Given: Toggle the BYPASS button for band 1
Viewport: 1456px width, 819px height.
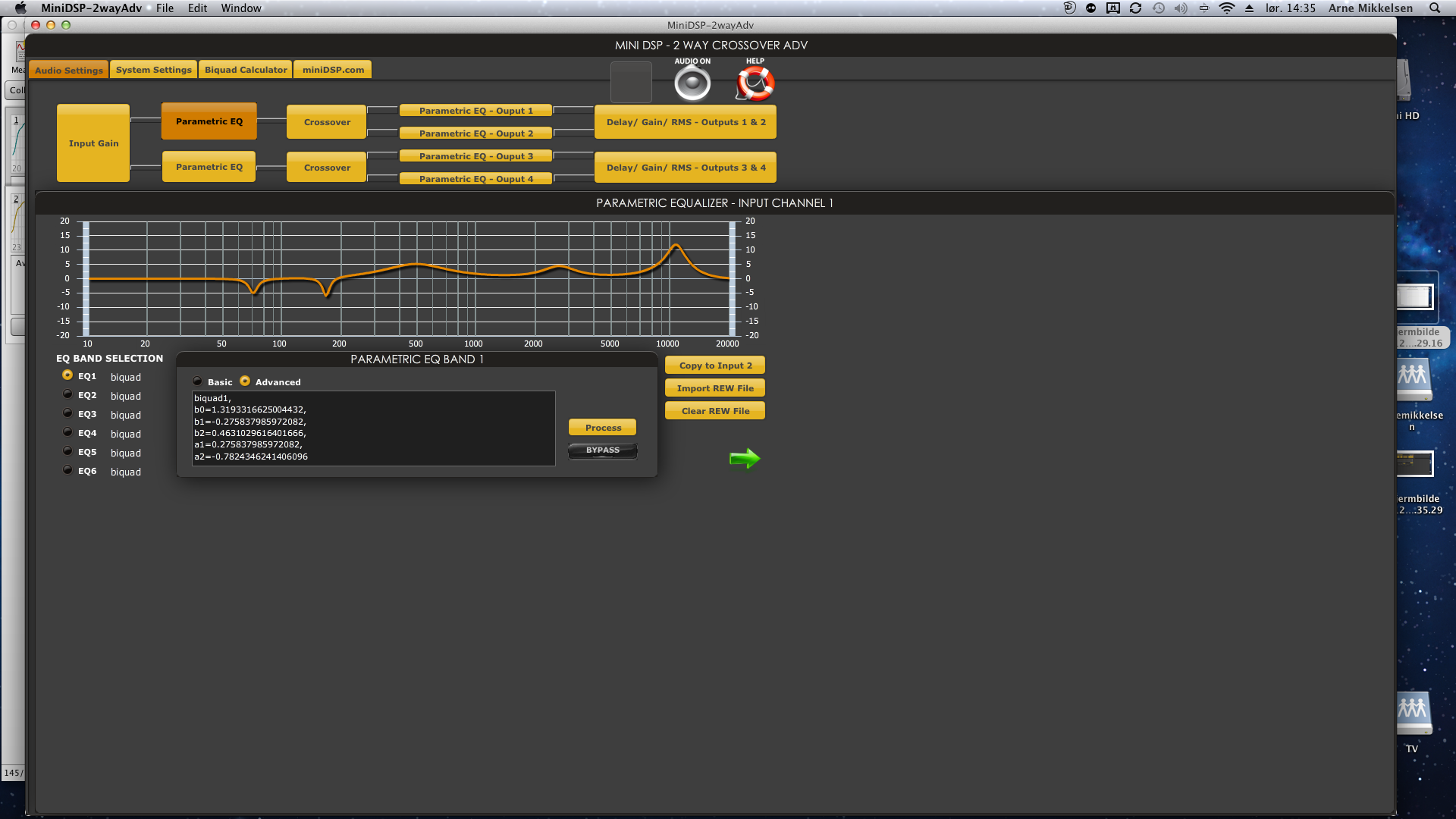Looking at the screenshot, I should [x=603, y=450].
